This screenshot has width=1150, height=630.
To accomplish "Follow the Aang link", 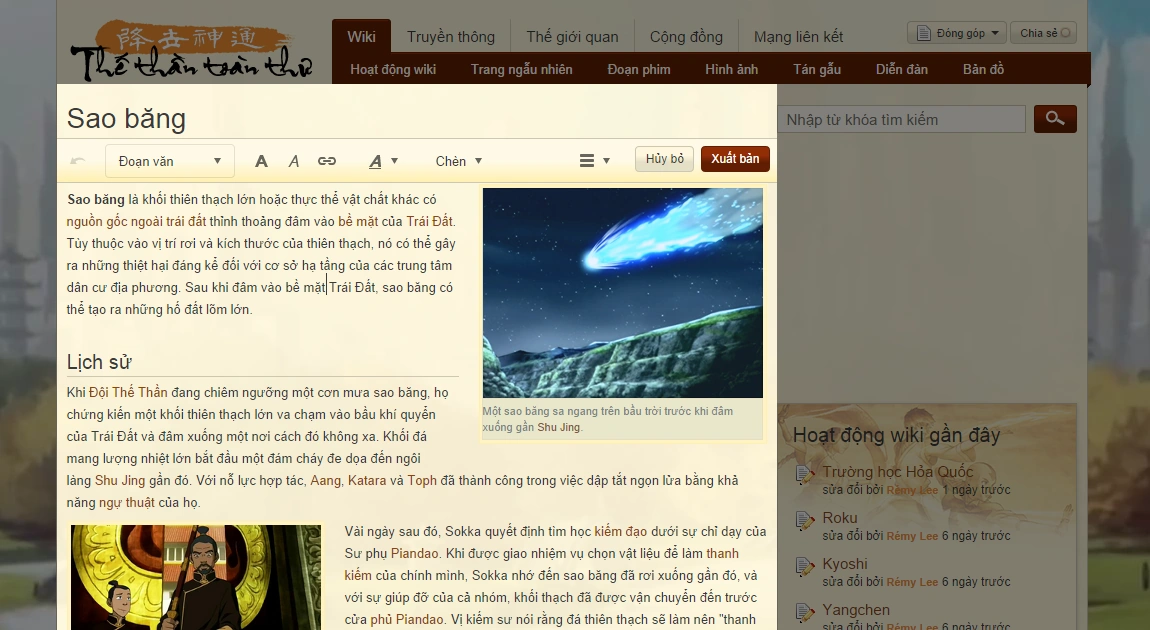I will (326, 480).
